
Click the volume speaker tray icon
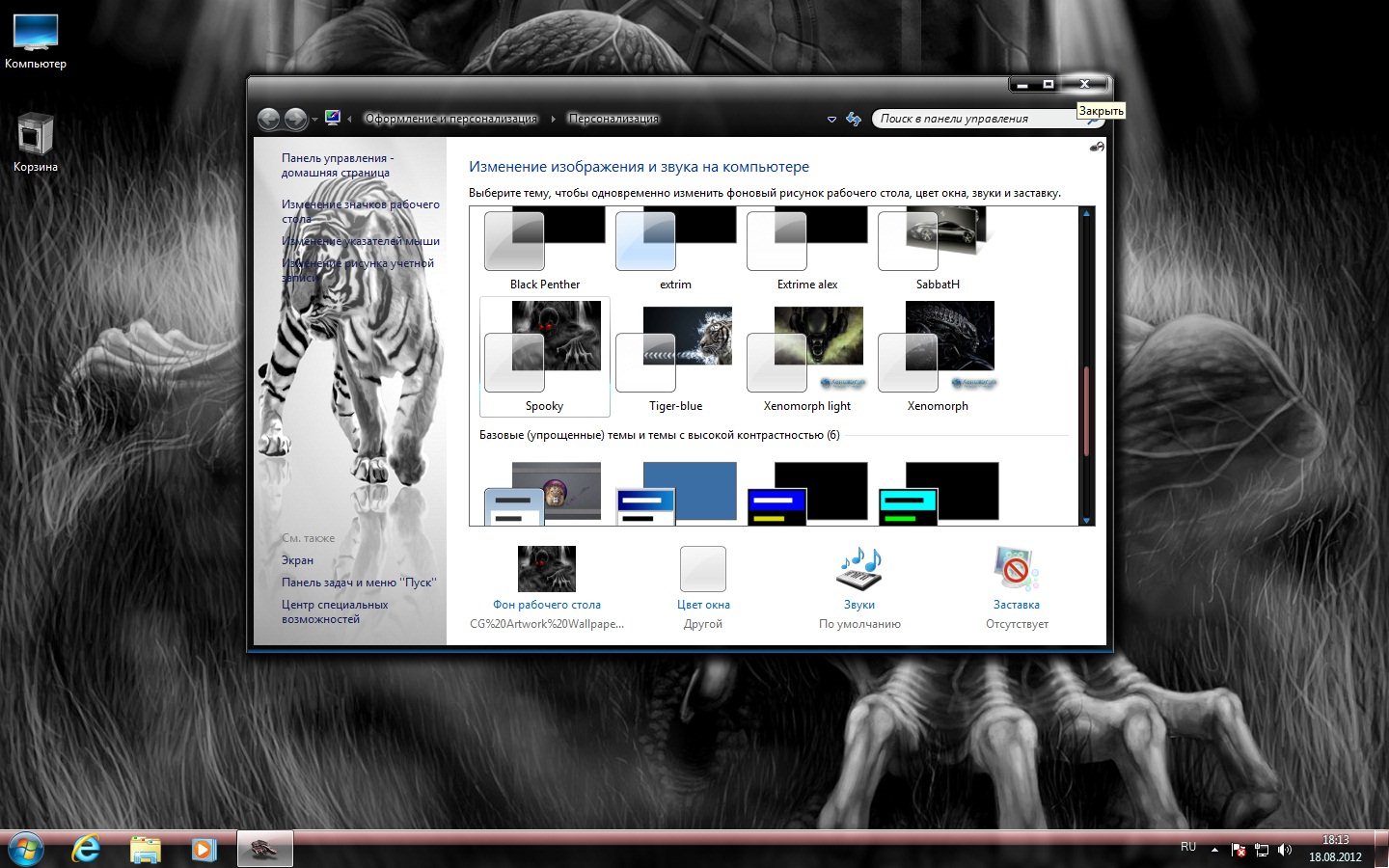[1284, 850]
